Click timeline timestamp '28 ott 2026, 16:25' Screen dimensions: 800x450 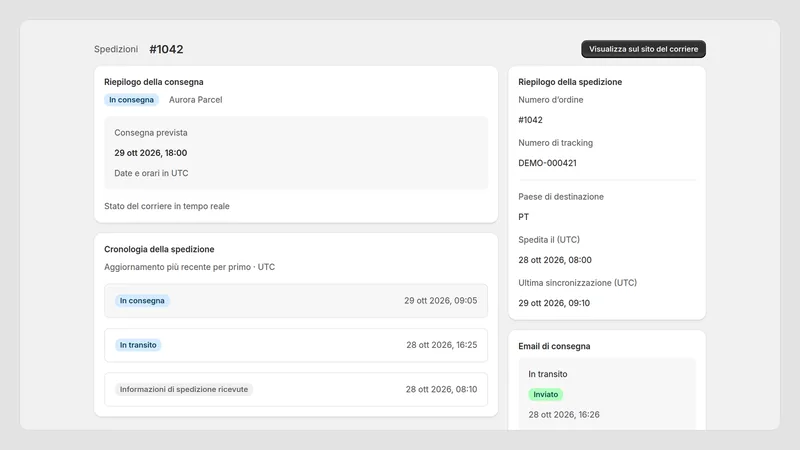click(x=442, y=345)
